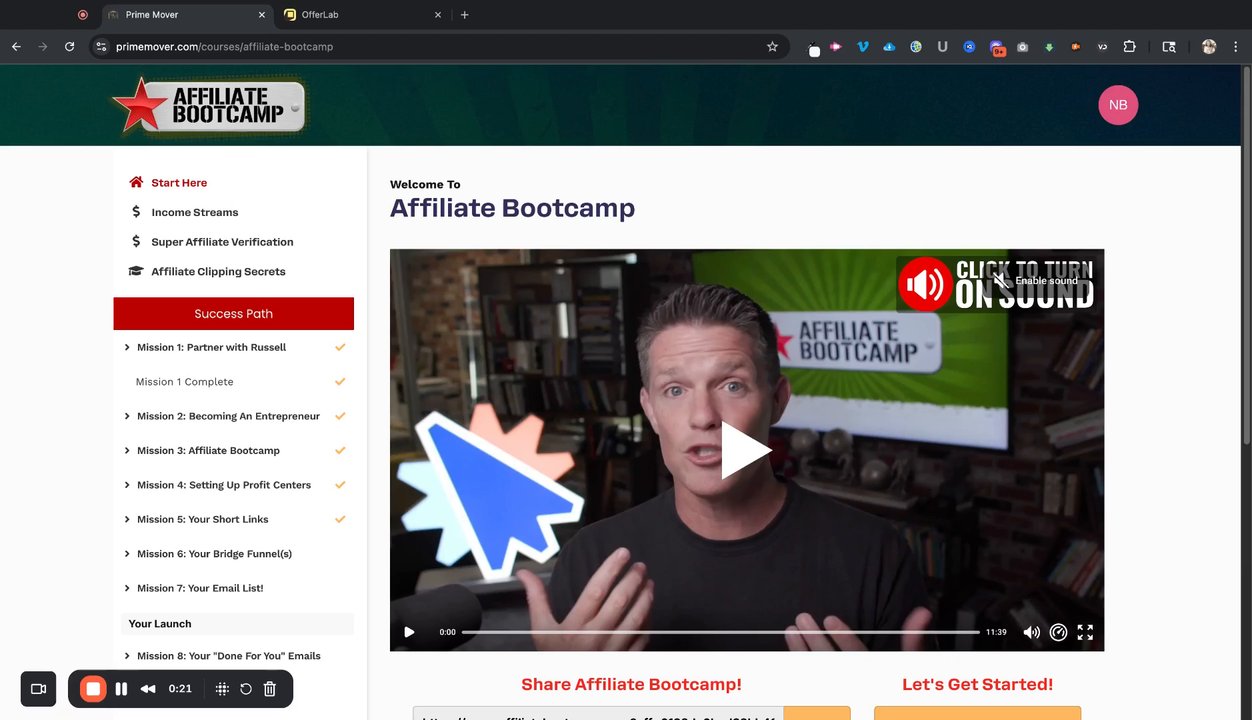Open the browser Extensions puzzle icon
The image size is (1252, 720).
pyautogui.click(x=1129, y=46)
